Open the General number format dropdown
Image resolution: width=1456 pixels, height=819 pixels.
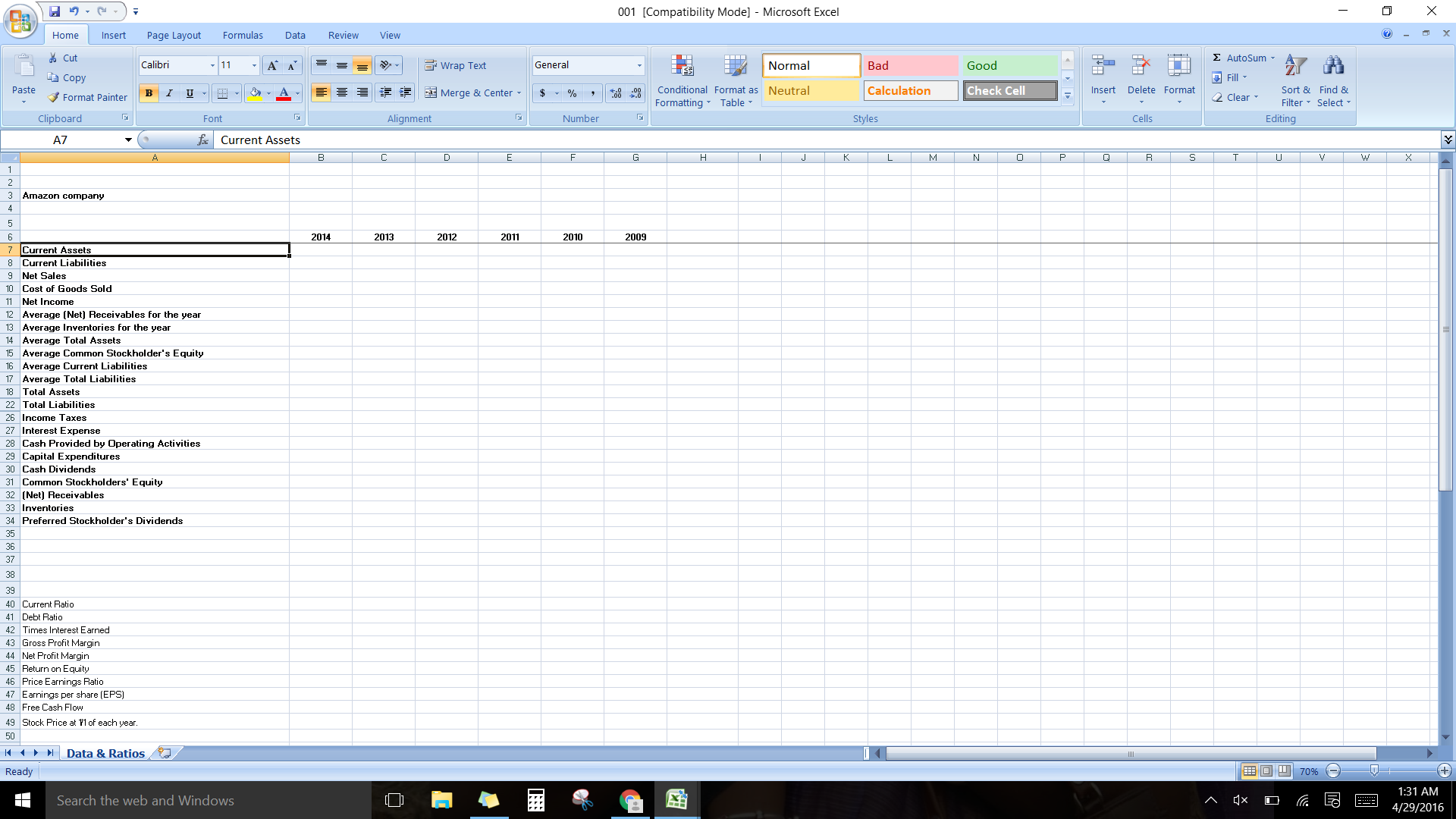click(x=639, y=65)
